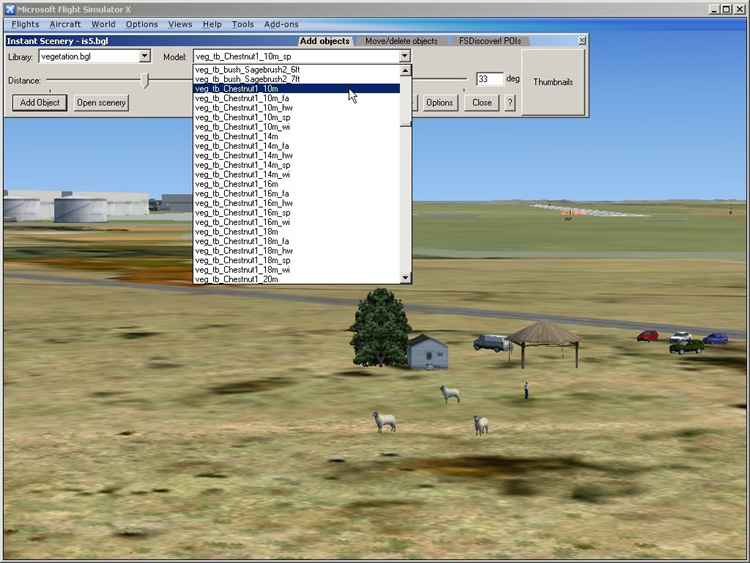Click the Close button in Instant Scenery

coord(482,102)
